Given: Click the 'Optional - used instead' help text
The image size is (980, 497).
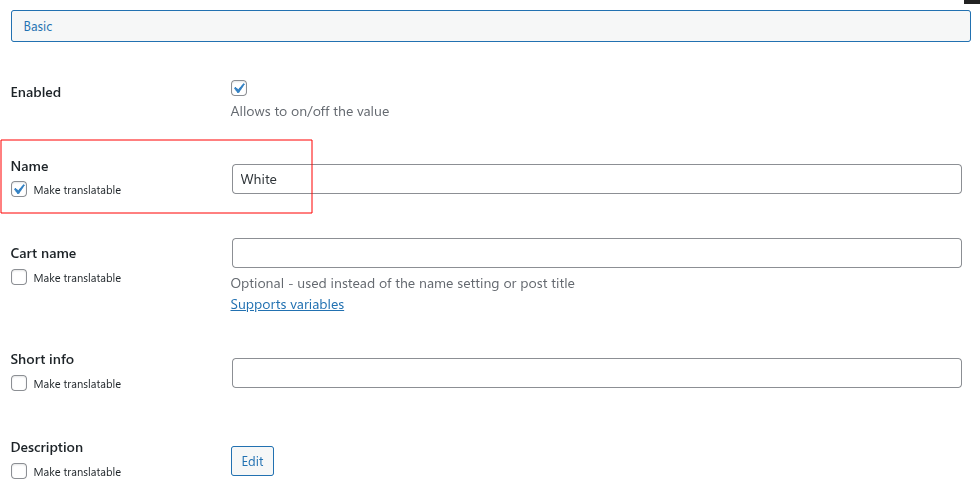Looking at the screenshot, I should coord(402,283).
